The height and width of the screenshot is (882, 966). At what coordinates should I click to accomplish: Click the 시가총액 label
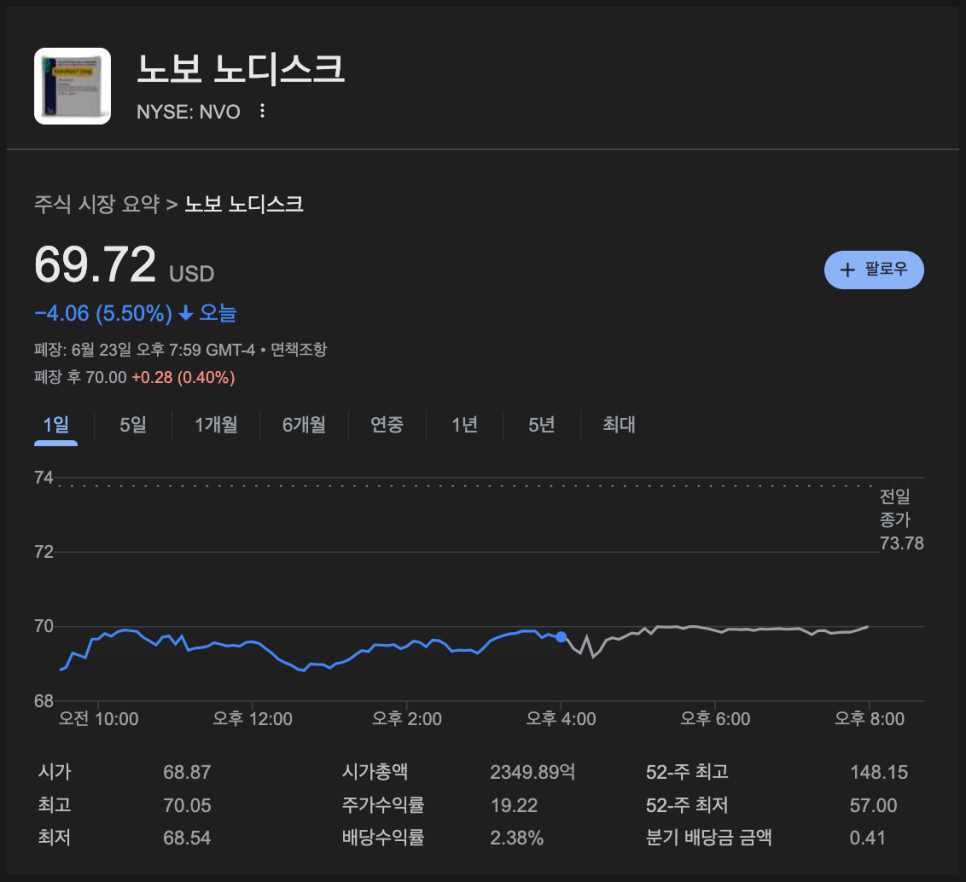click(375, 772)
